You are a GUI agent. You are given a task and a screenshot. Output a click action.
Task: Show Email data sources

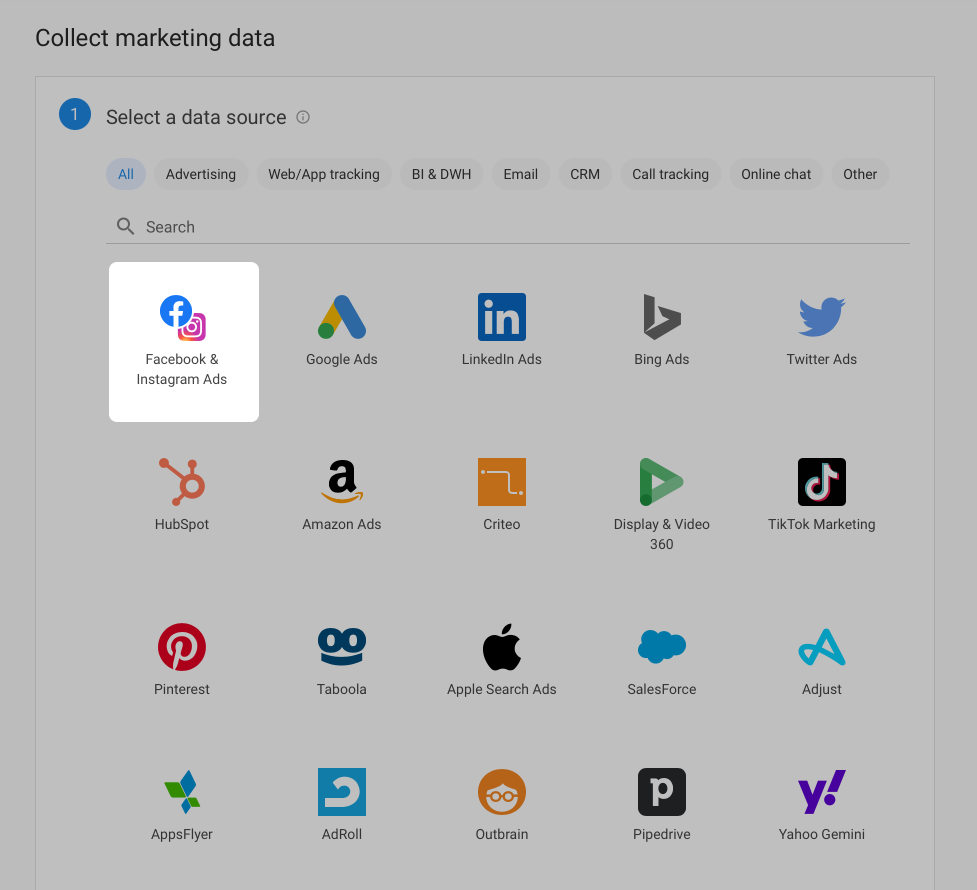[521, 174]
